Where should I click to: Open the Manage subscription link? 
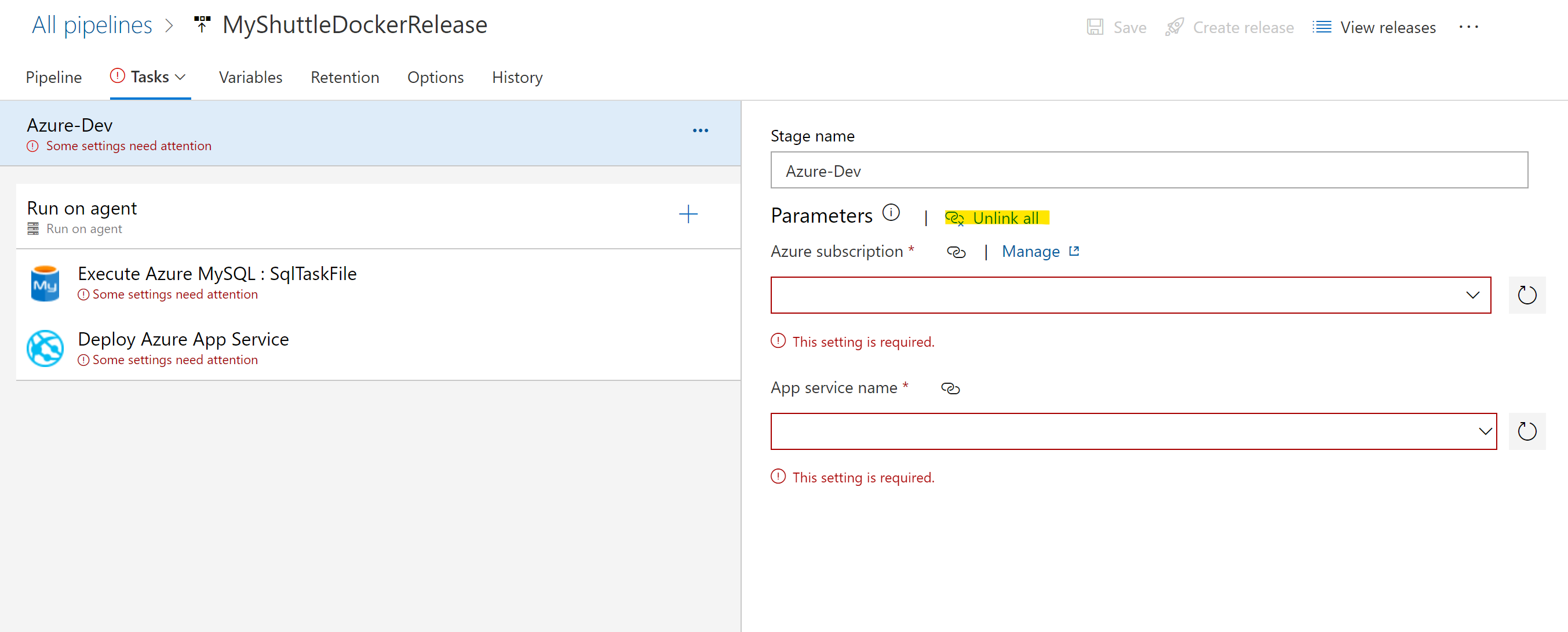pos(1030,252)
